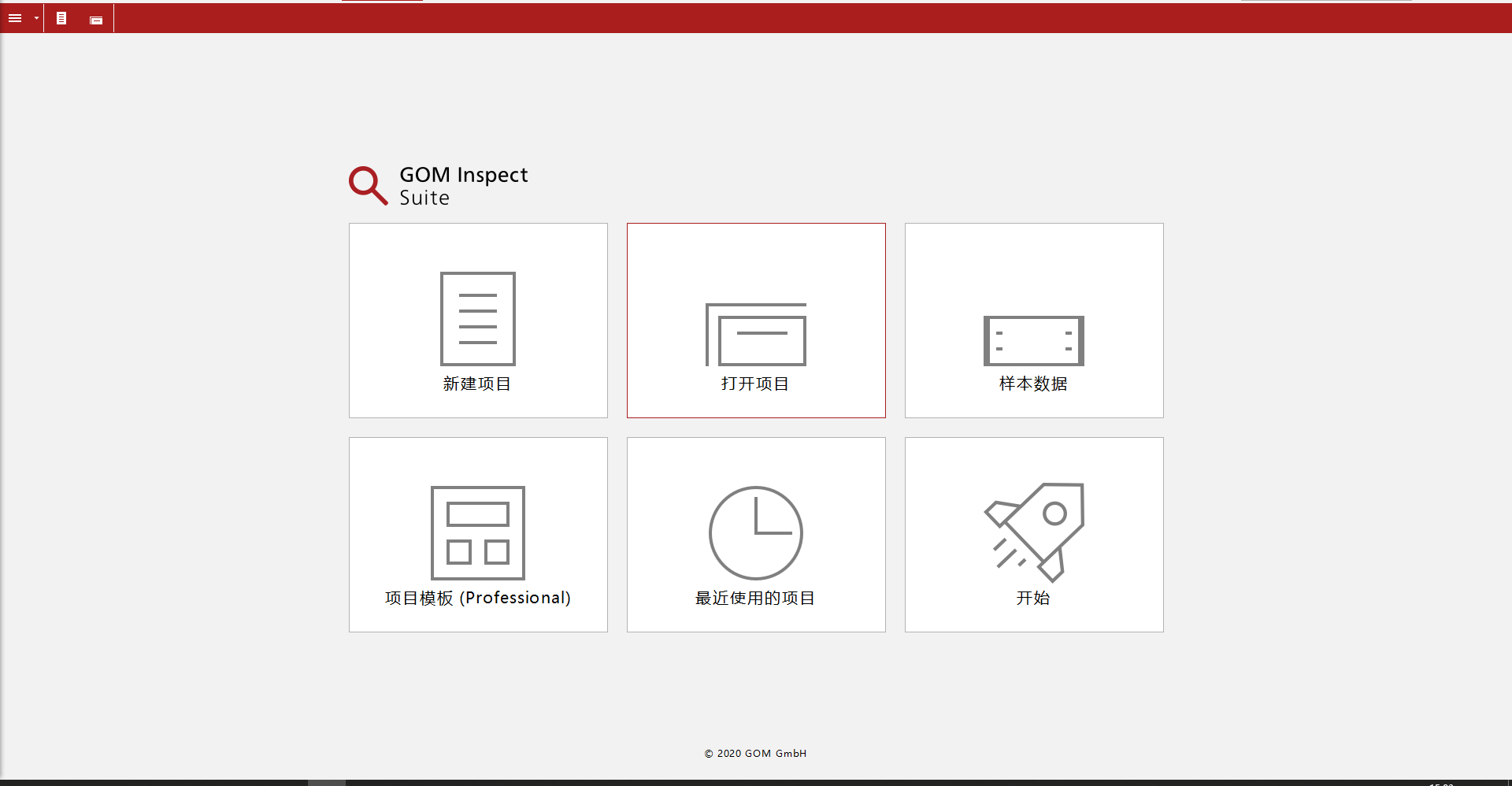Click the © 2020 GOM GmbH footer text

click(x=755, y=754)
